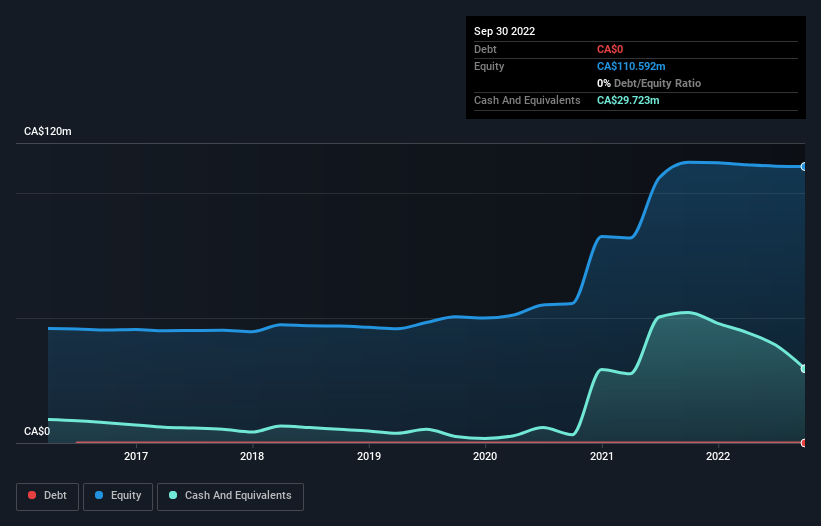Click the CA$0 y-axis label
821x526 pixels.
click(37, 431)
